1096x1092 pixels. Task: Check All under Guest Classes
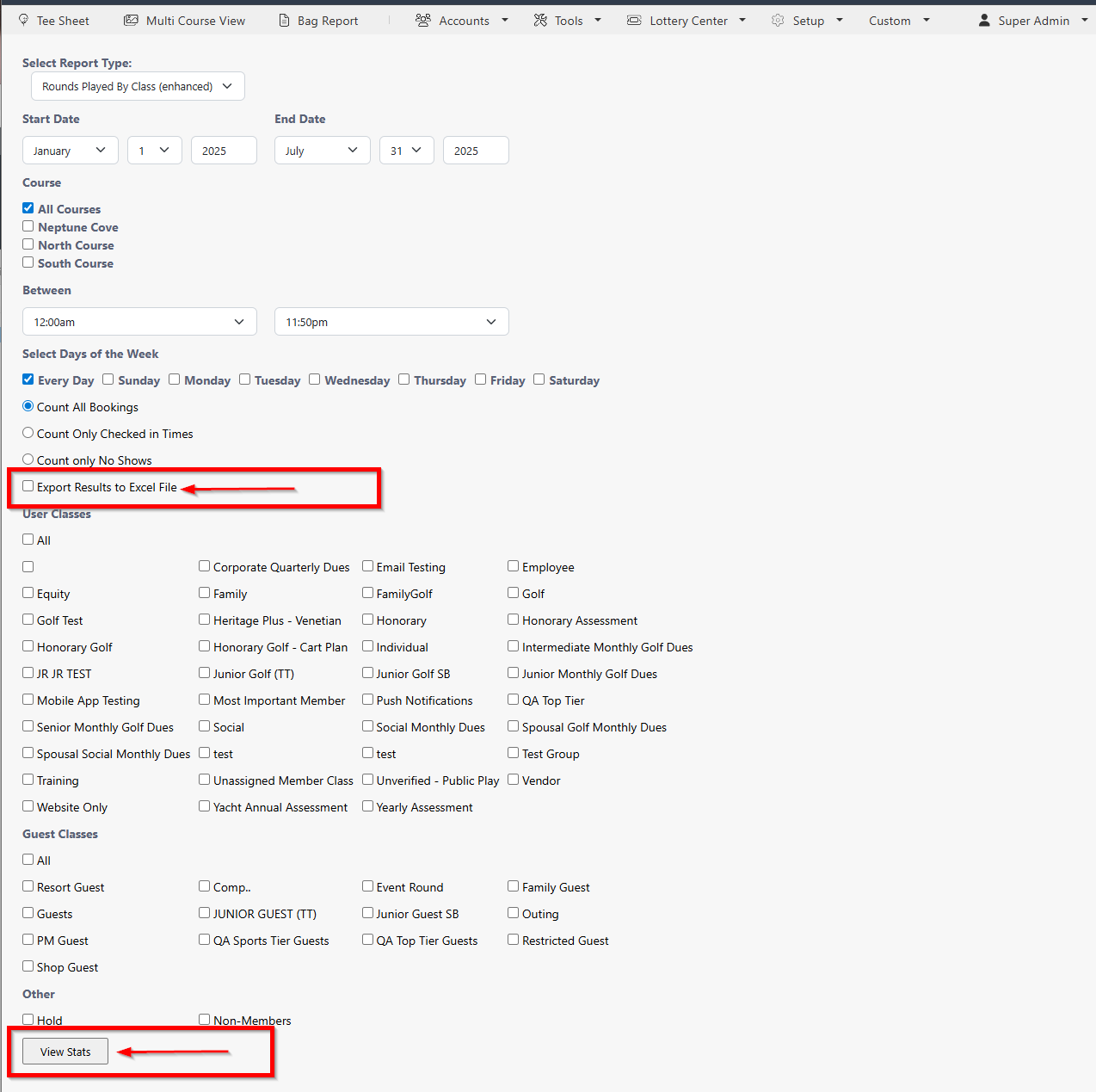pos(28,860)
